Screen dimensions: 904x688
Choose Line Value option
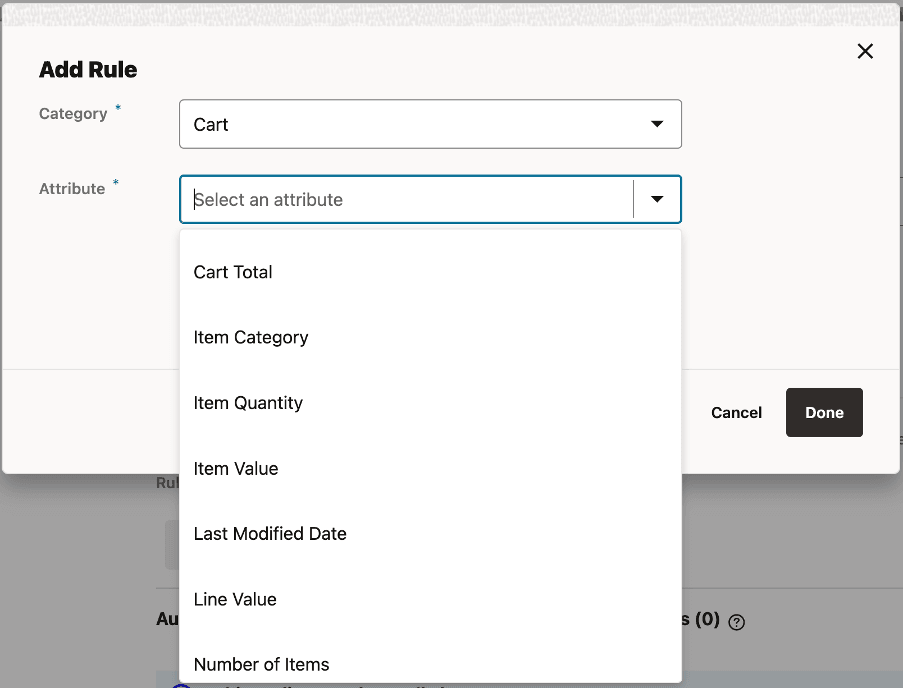pos(430,599)
